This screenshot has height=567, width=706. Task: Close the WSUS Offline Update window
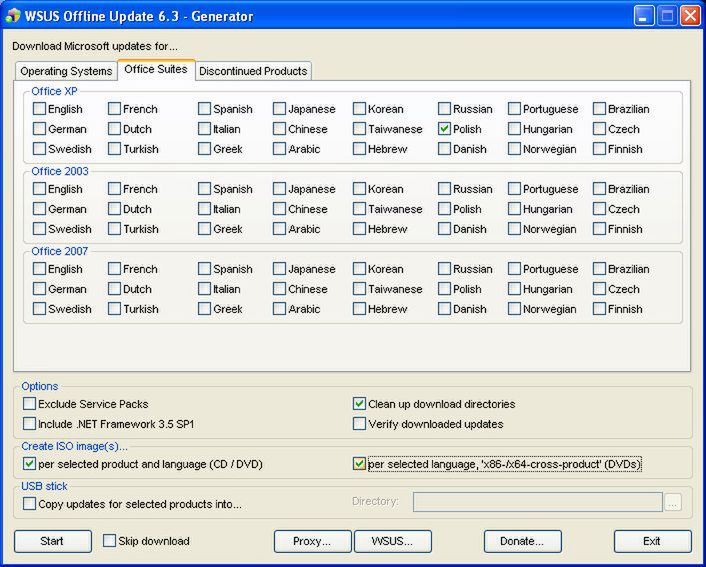690,16
